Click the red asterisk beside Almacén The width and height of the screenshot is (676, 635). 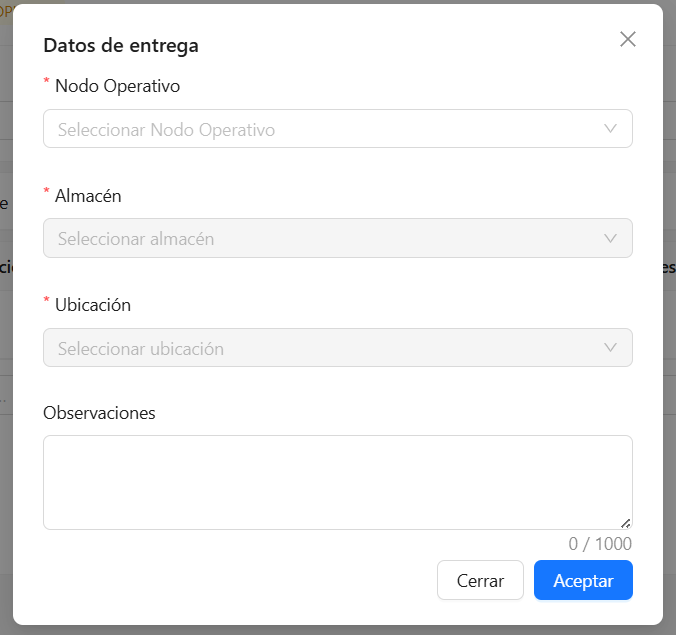[47, 191]
